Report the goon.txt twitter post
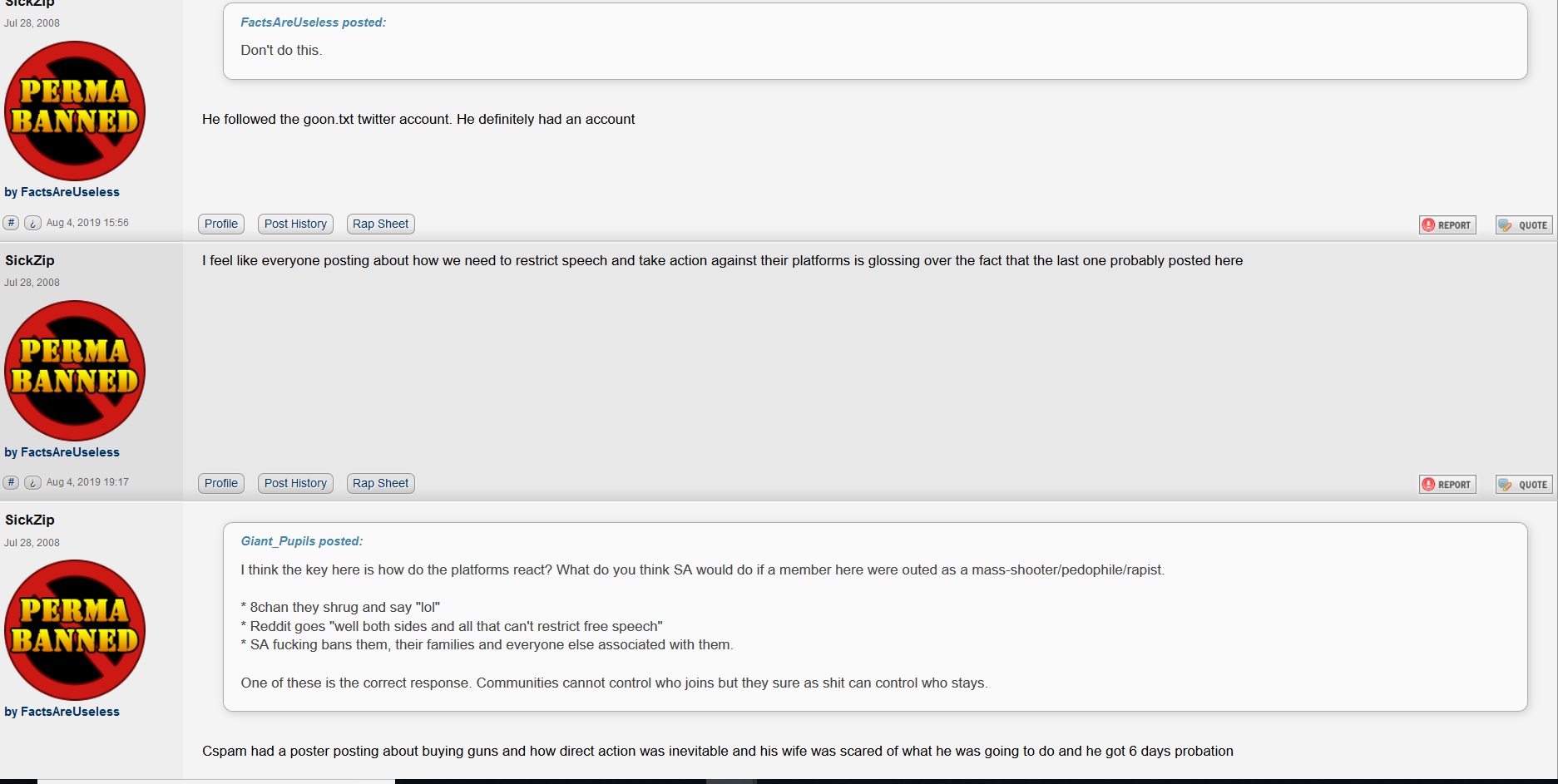Viewport: 1558px width, 784px height. pos(1447,224)
